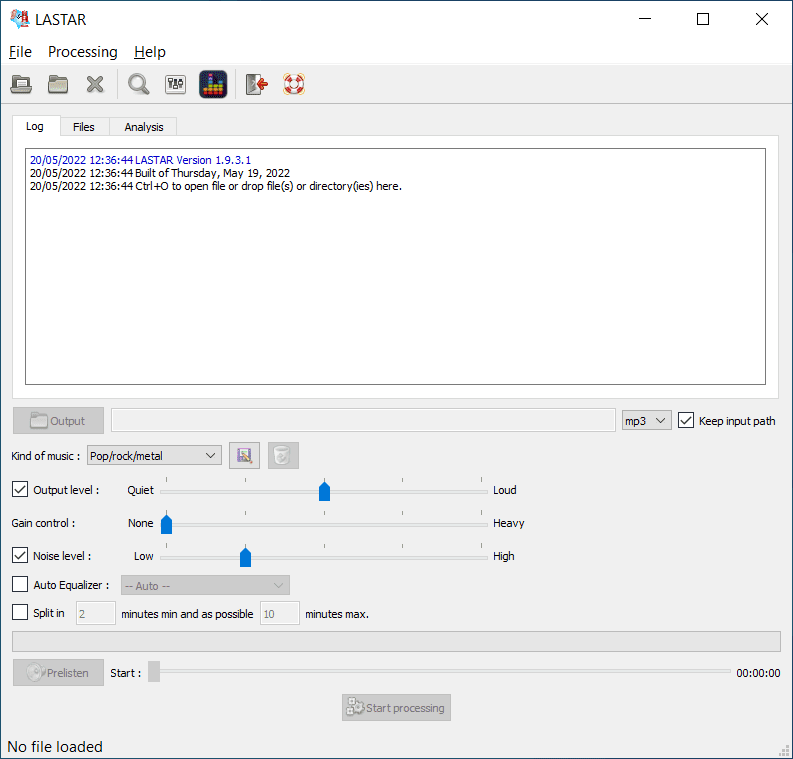The image size is (793, 759).
Task: Open the Auto Equalizer -- Auto -- dropdown
Action: (205, 585)
